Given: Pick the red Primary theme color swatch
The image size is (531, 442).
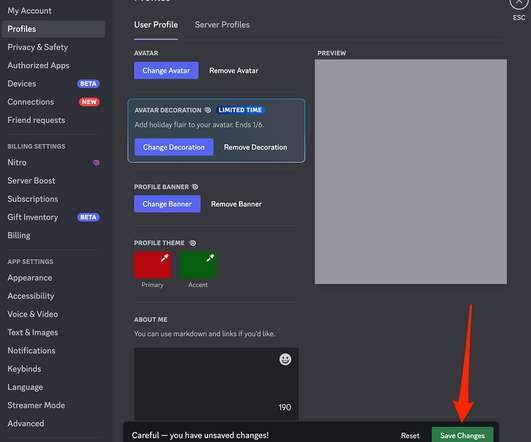Looking at the screenshot, I should pyautogui.click(x=152, y=265).
